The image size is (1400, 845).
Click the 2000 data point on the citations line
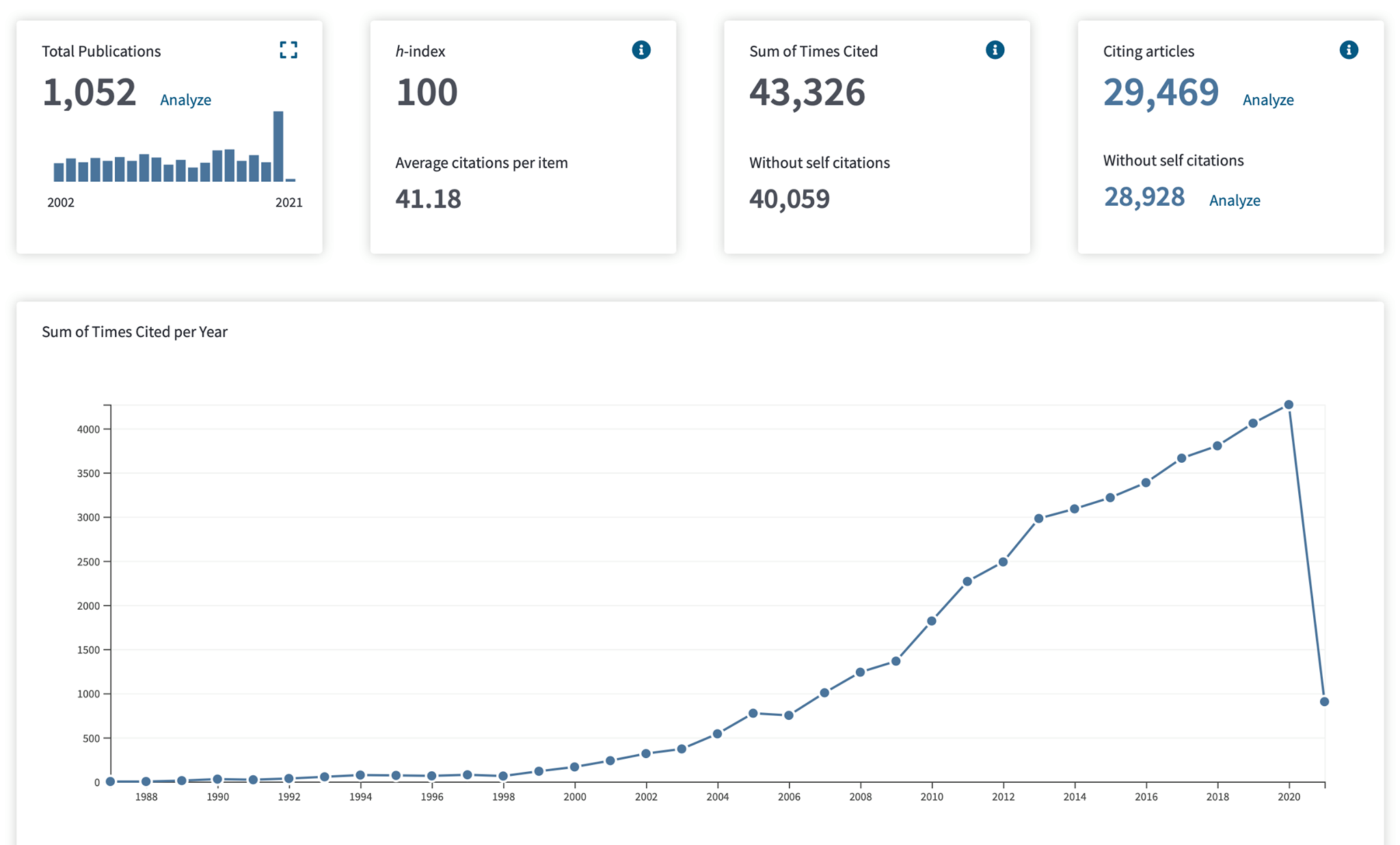pos(574,767)
